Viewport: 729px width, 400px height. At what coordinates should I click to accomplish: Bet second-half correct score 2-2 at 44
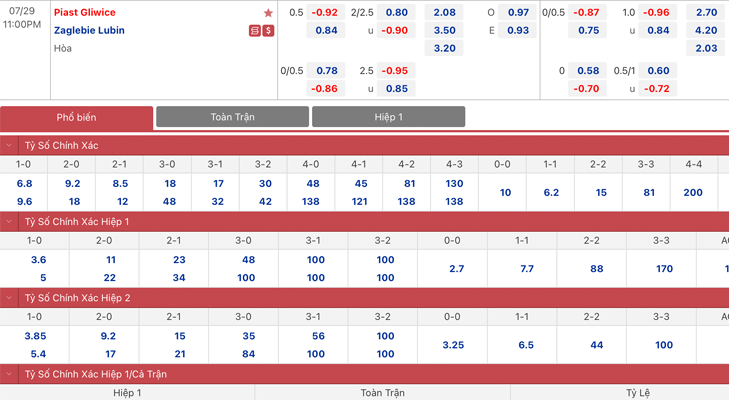tap(596, 345)
